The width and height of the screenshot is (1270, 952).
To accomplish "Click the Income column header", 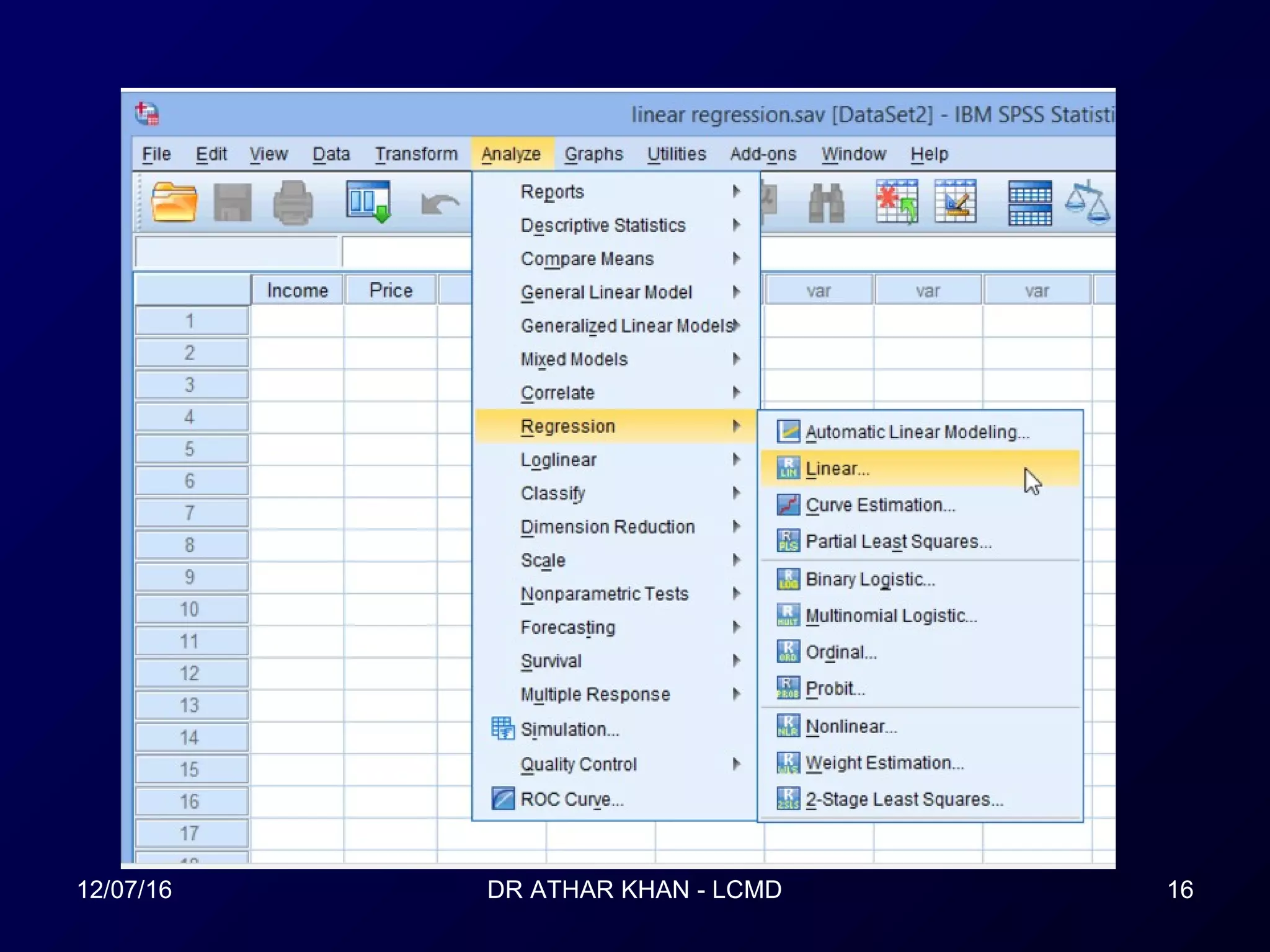I will 297,290.
